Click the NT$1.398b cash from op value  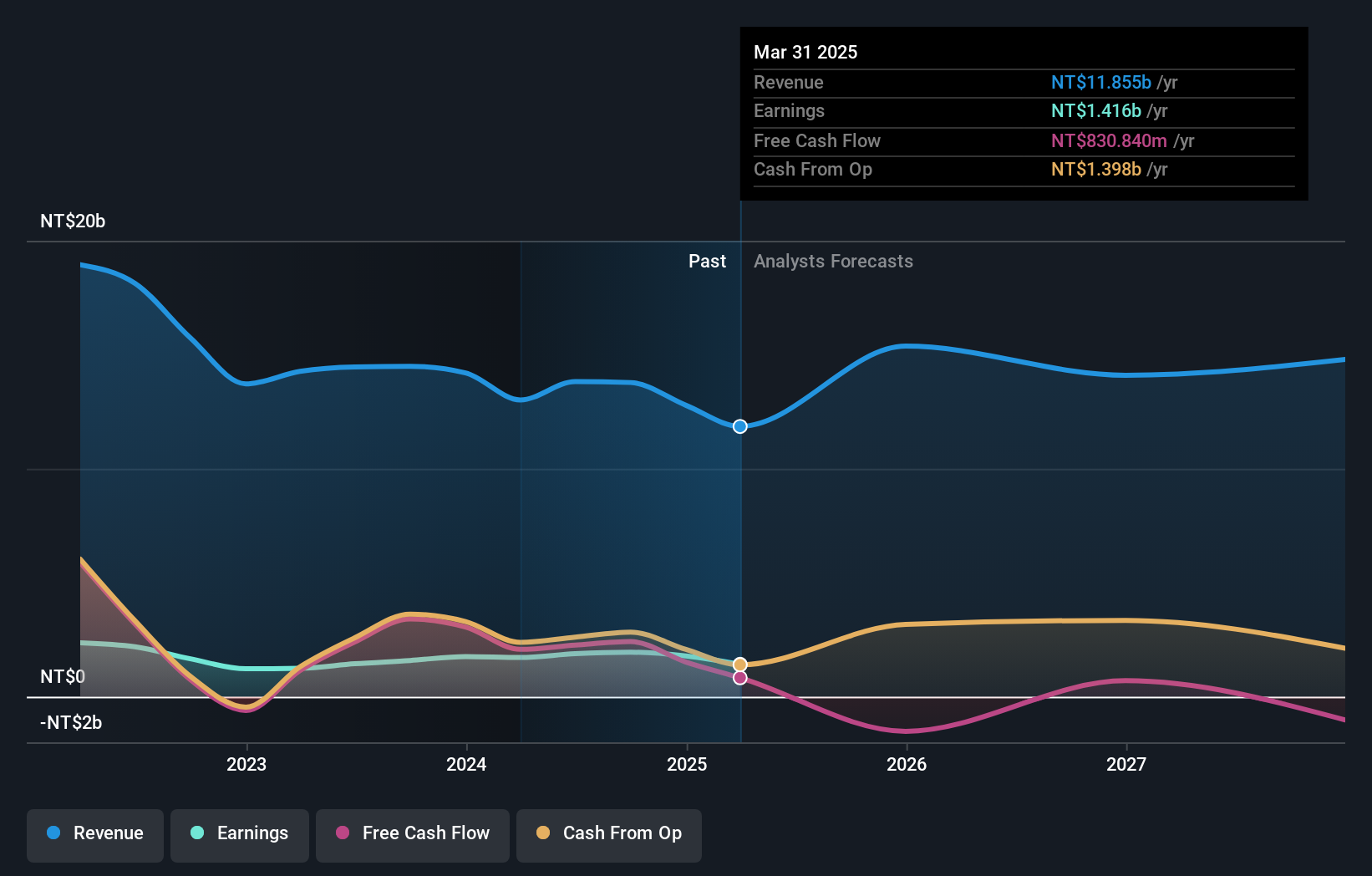(1096, 169)
